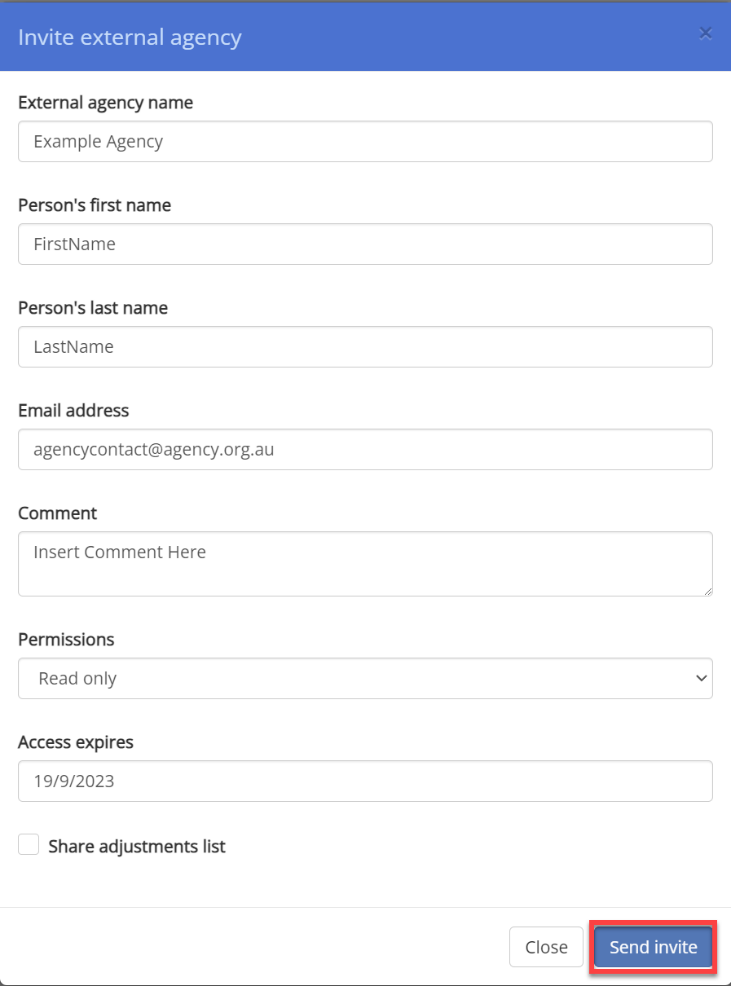Click the chevron arrow on Permissions select
This screenshot has width=731, height=986.
click(x=701, y=679)
